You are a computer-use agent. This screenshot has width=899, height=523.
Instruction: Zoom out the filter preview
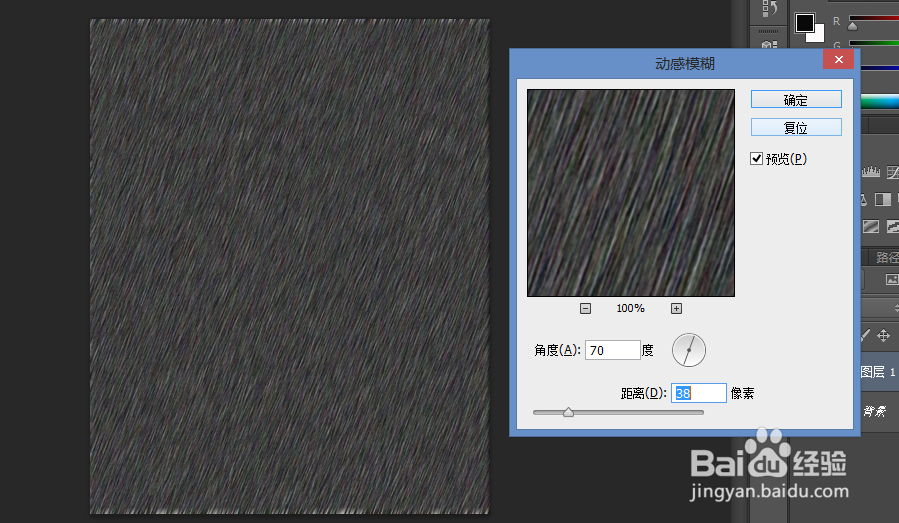[x=585, y=309]
